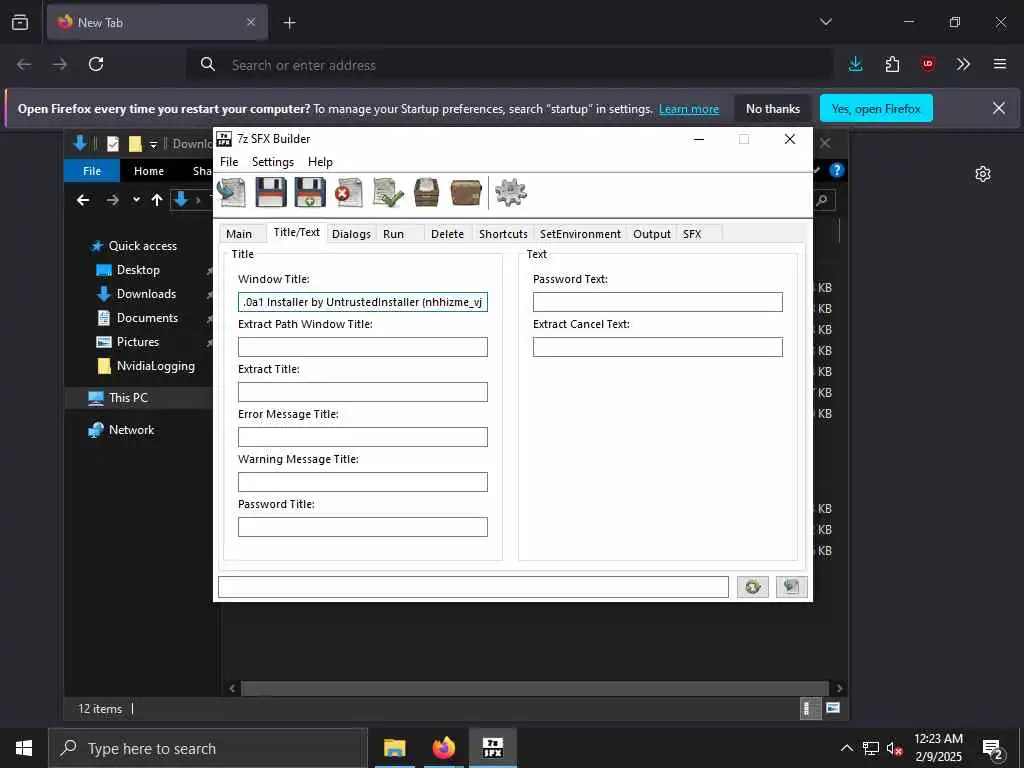The width and height of the screenshot is (1024, 768).
Task: Click the Firefox address bar
Action: click(x=509, y=65)
